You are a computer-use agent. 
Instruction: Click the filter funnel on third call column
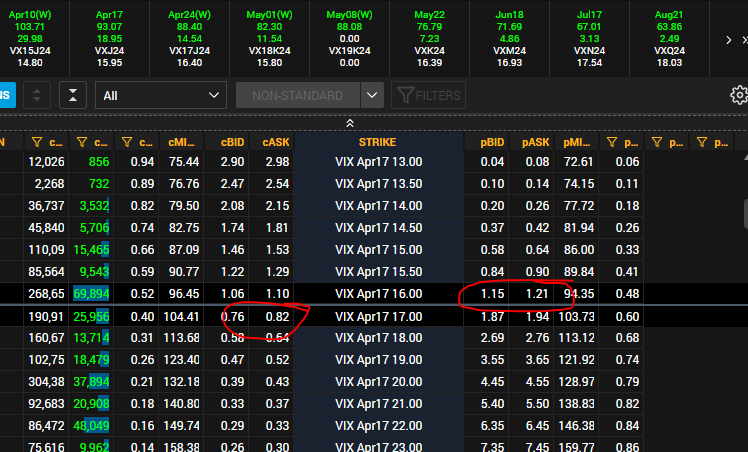pyautogui.click(x=127, y=142)
